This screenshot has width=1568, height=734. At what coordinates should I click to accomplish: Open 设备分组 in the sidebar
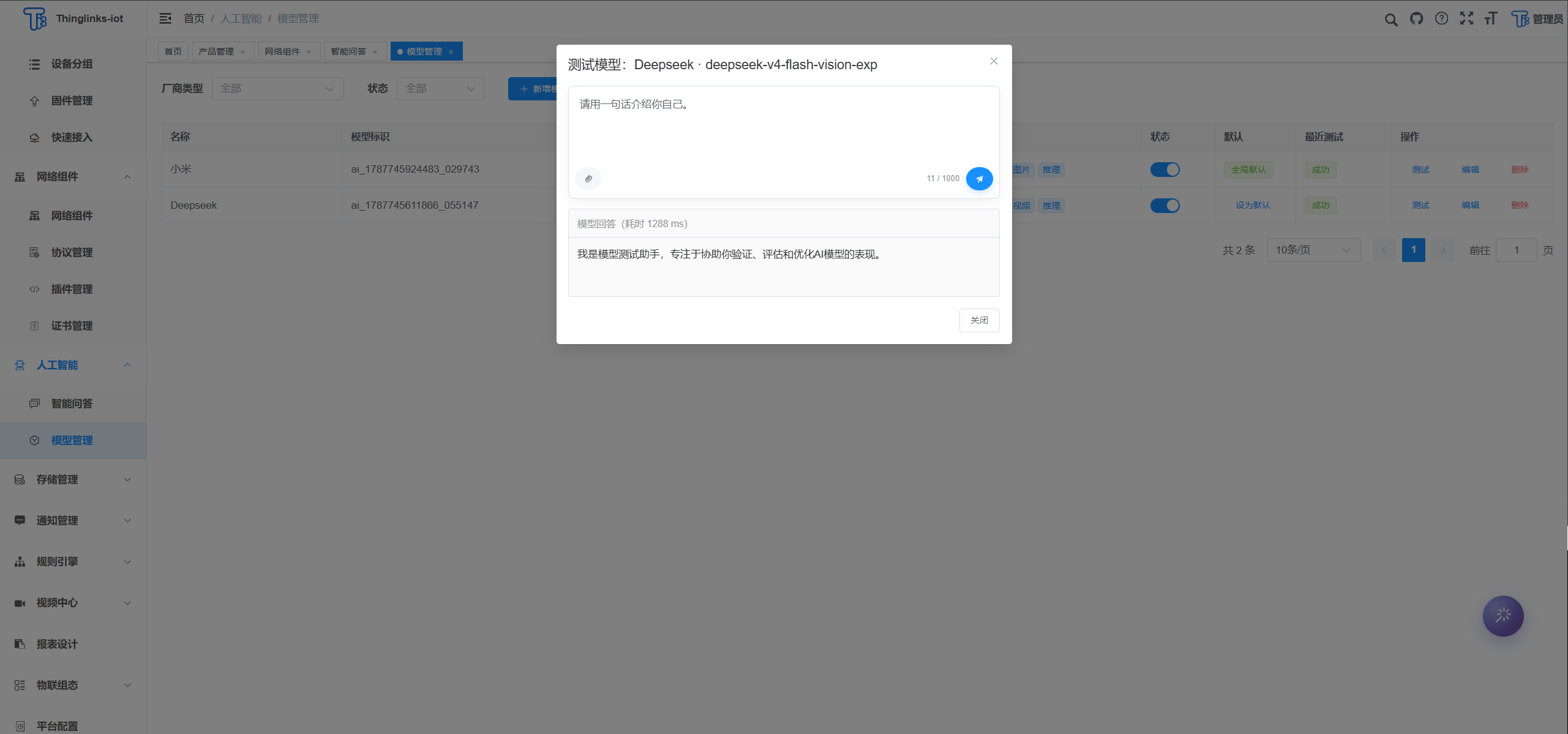(73, 64)
